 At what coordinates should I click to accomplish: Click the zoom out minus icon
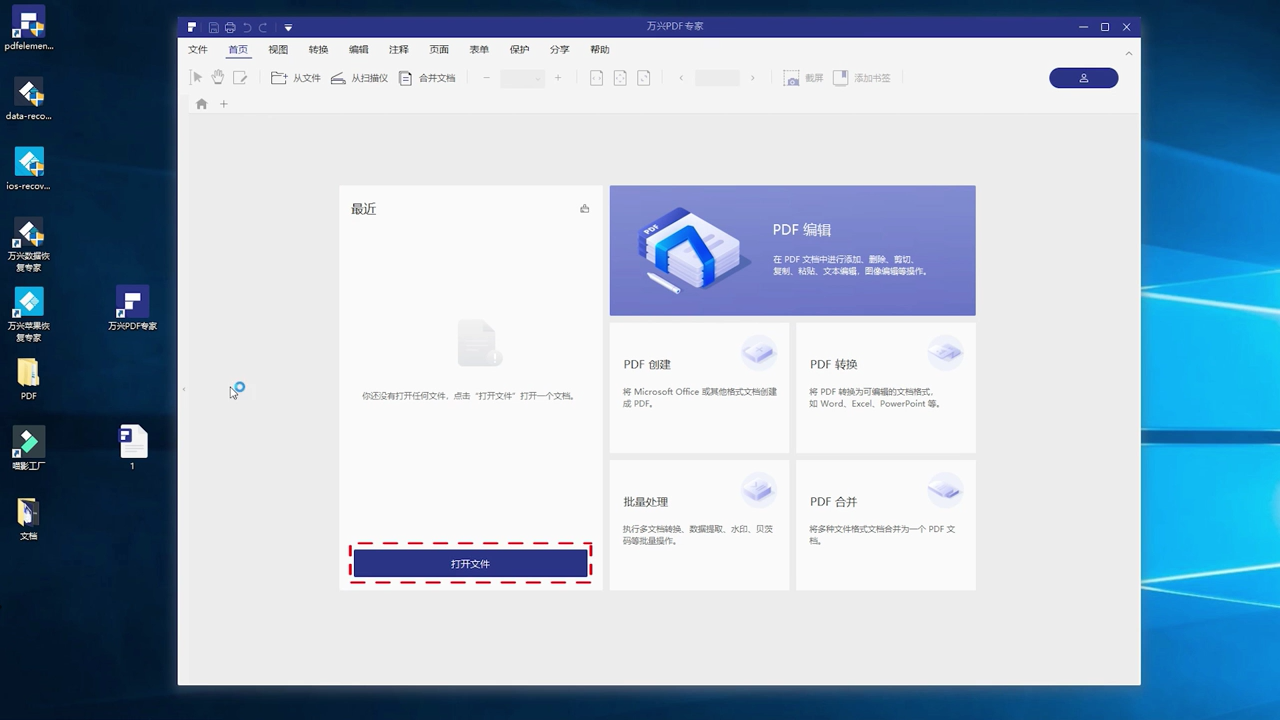point(486,78)
